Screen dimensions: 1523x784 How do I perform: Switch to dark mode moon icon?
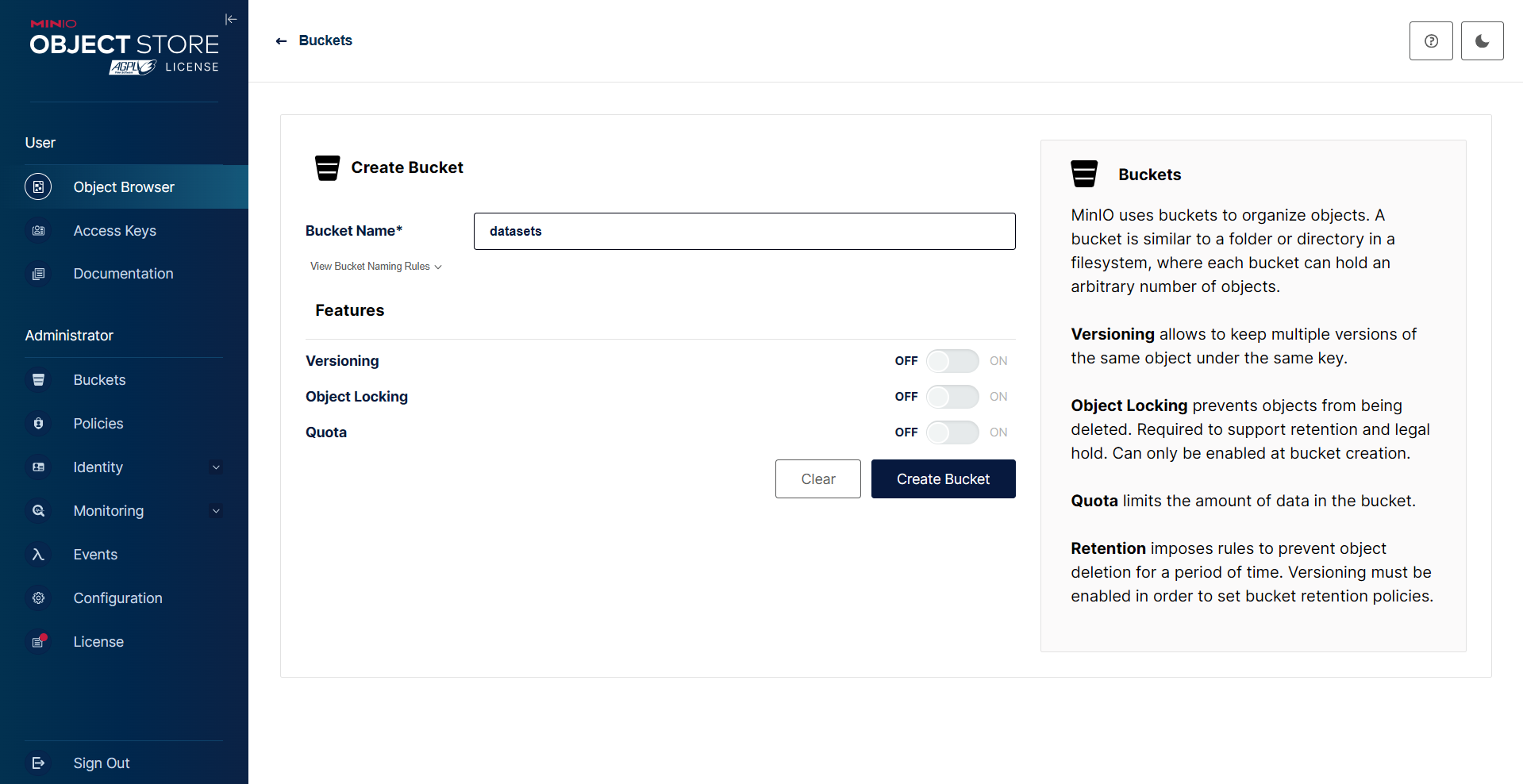[1481, 41]
